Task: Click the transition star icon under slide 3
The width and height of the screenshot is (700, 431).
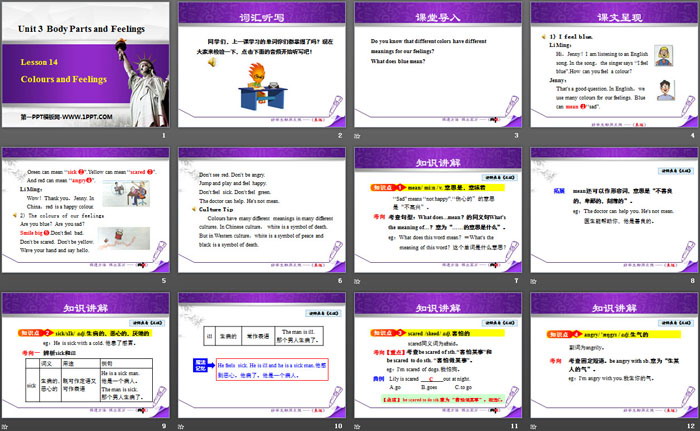Action: 357,136
